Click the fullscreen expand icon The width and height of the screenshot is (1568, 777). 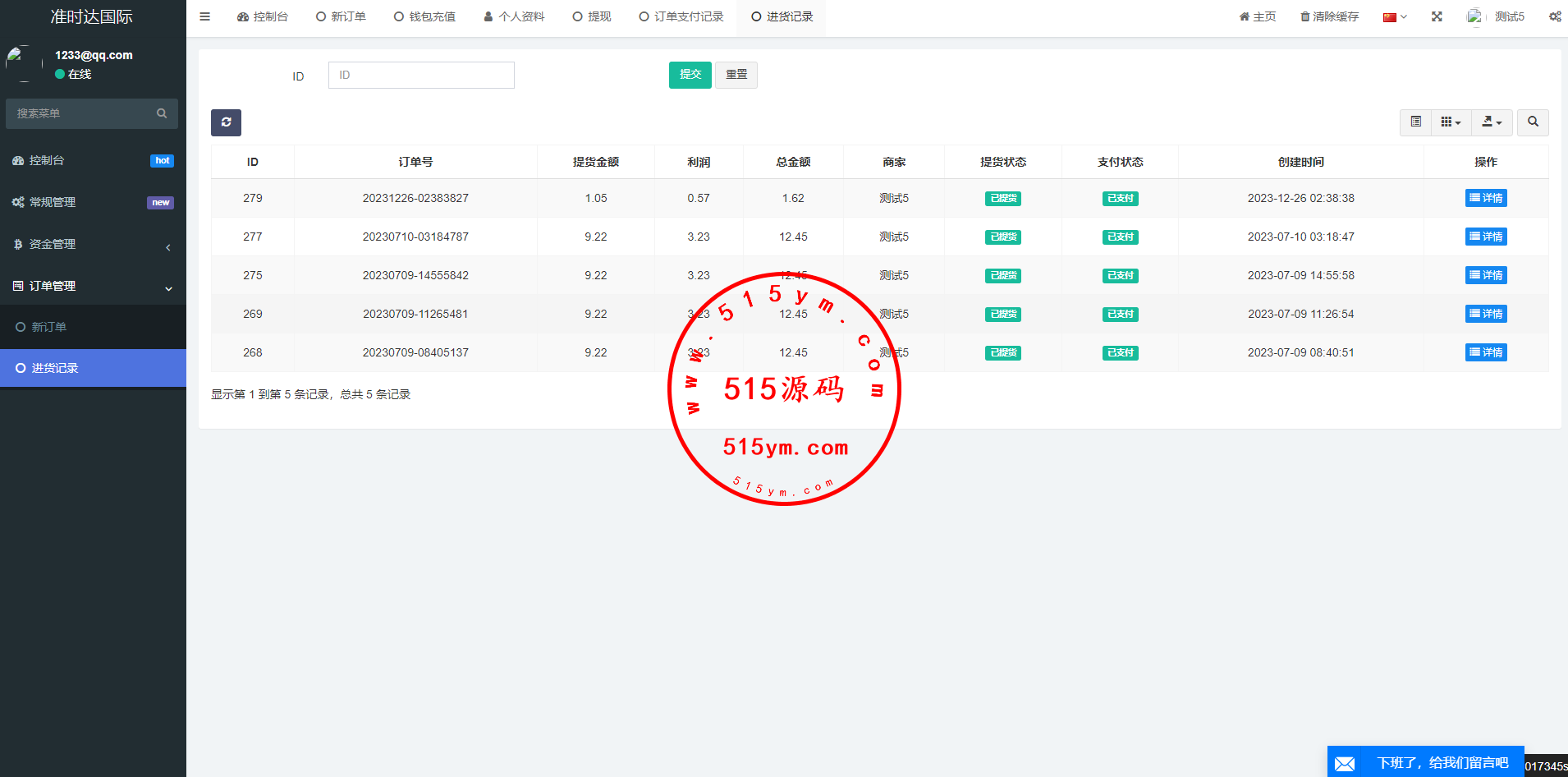click(1437, 16)
